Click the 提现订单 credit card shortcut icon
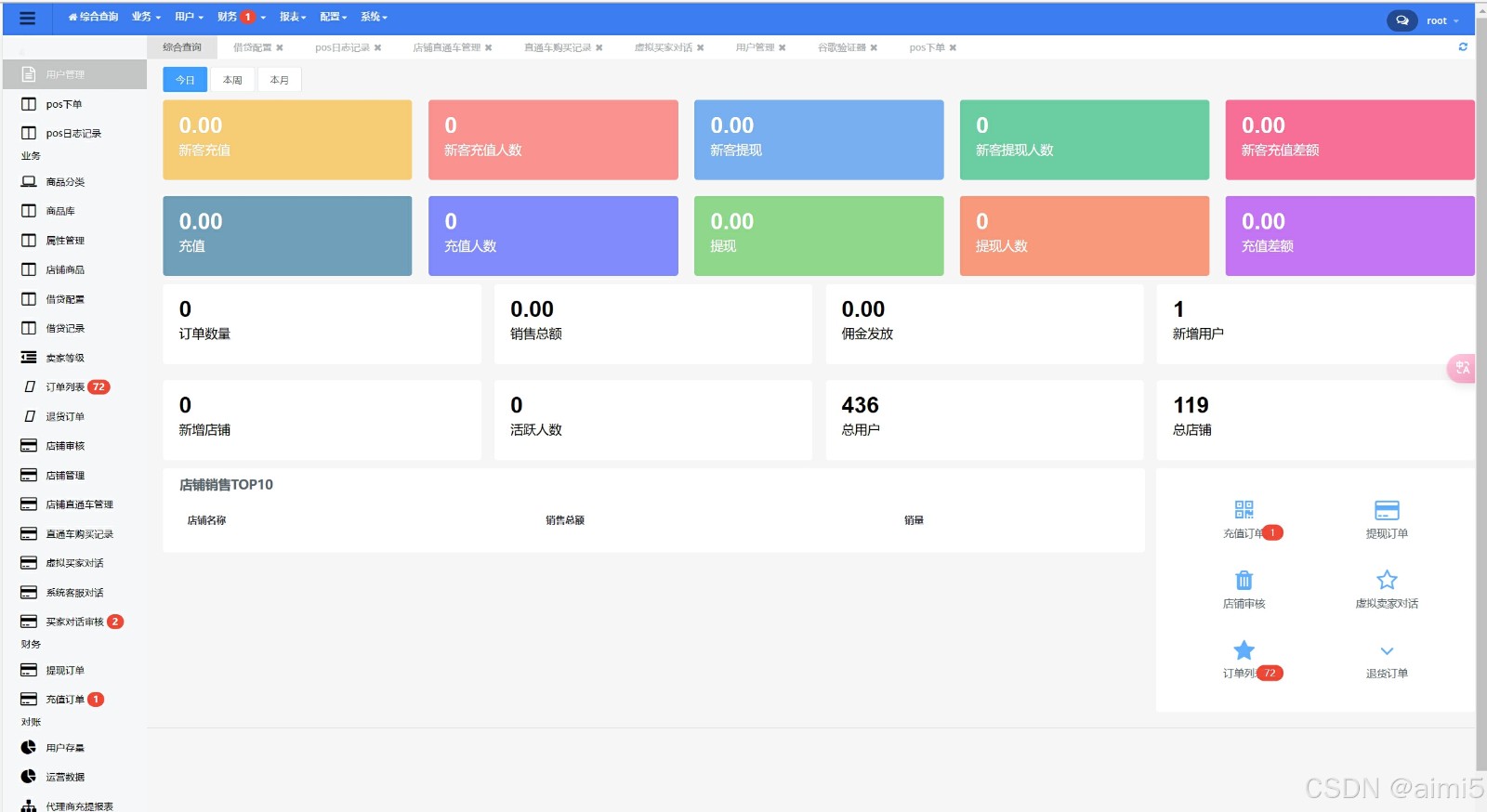The width and height of the screenshot is (1487, 812). 1386,510
